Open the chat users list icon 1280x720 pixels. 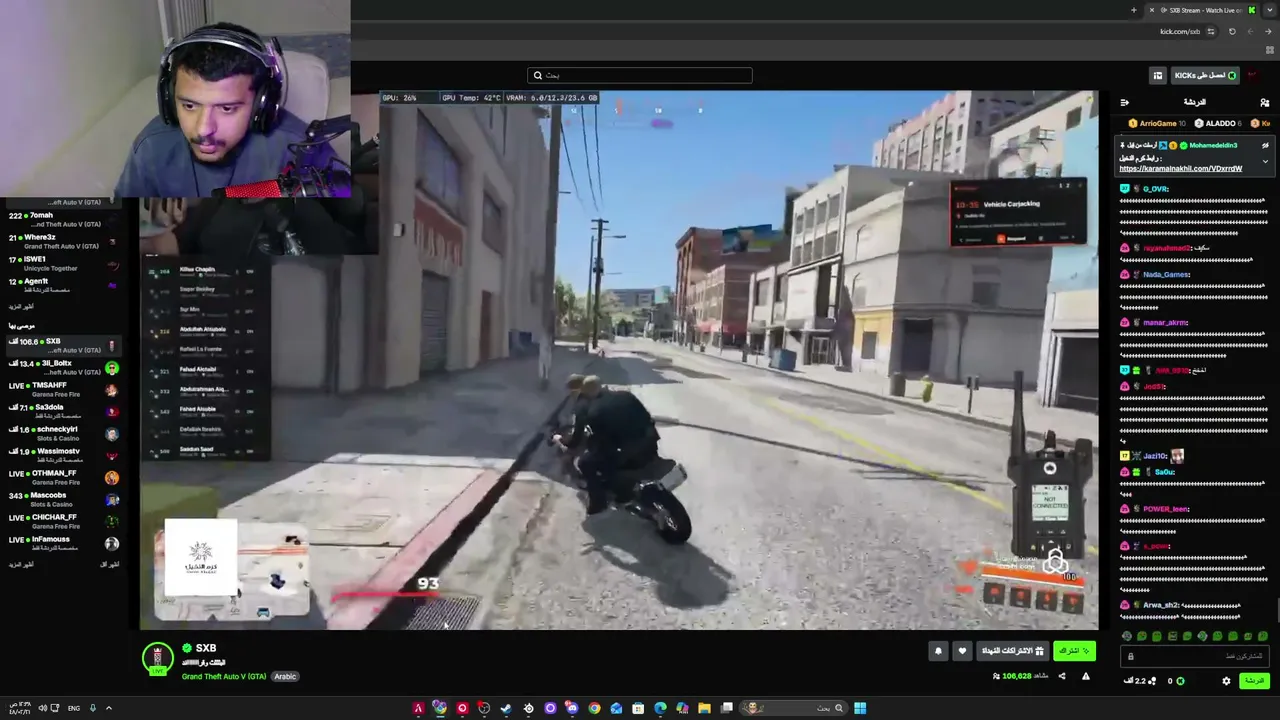[x=1265, y=102]
